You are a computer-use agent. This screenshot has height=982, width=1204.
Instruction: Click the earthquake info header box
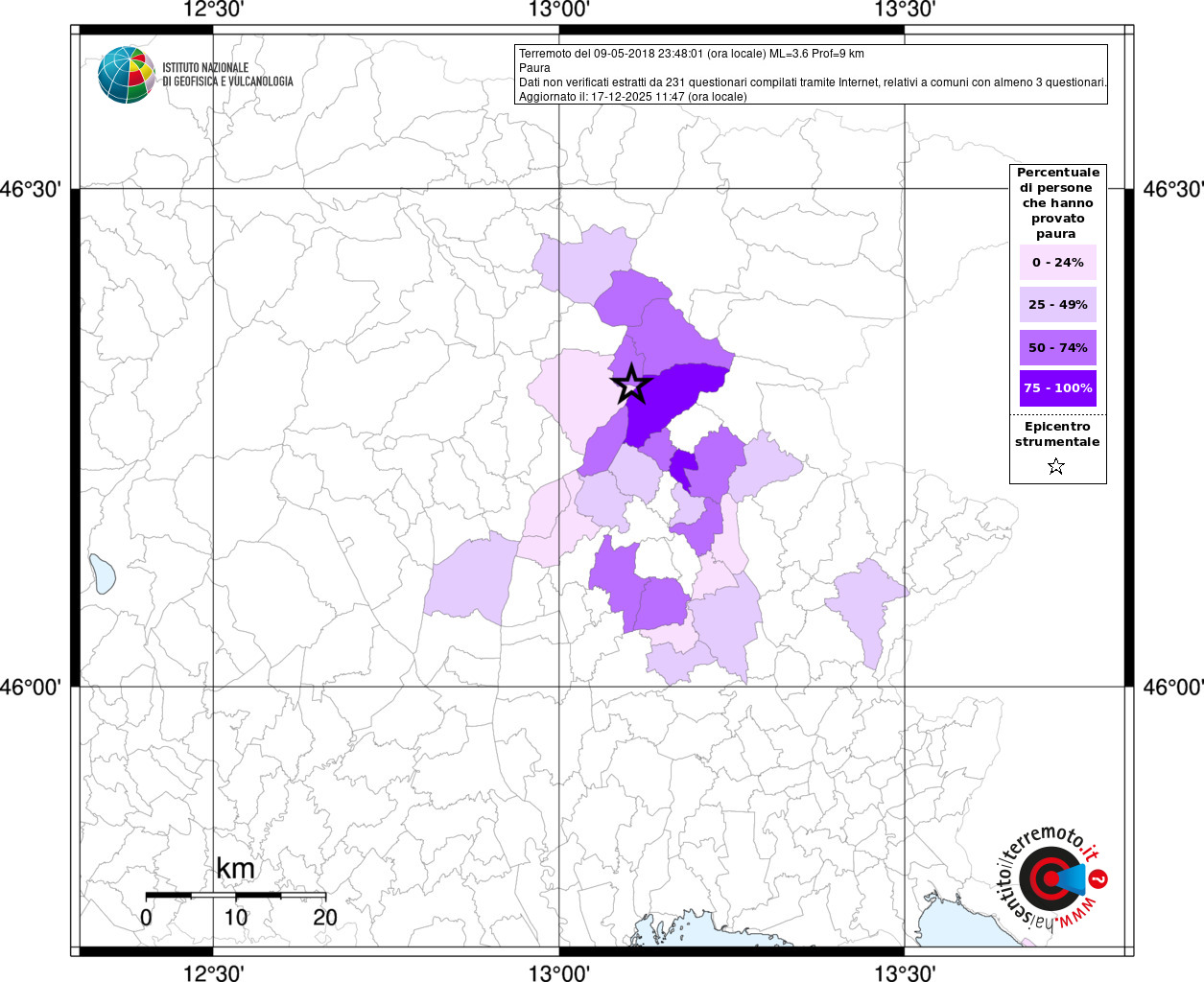click(812, 75)
